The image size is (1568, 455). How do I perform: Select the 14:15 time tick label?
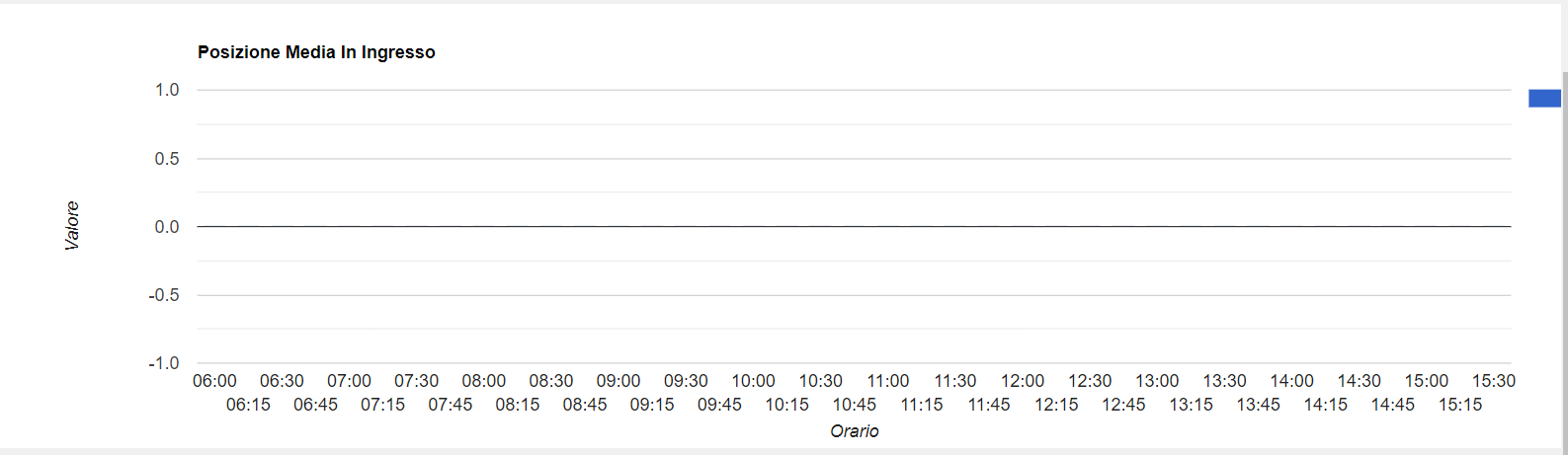click(1325, 405)
